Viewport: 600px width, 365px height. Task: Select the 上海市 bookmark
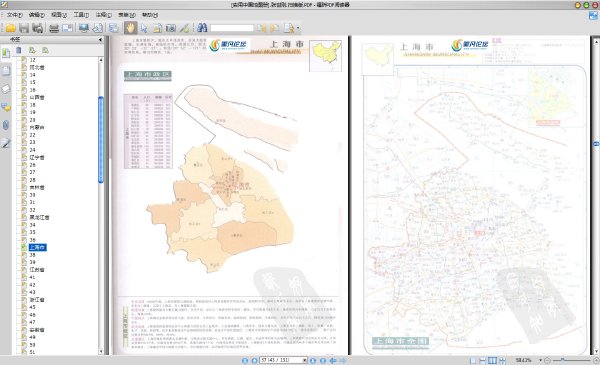tap(38, 248)
